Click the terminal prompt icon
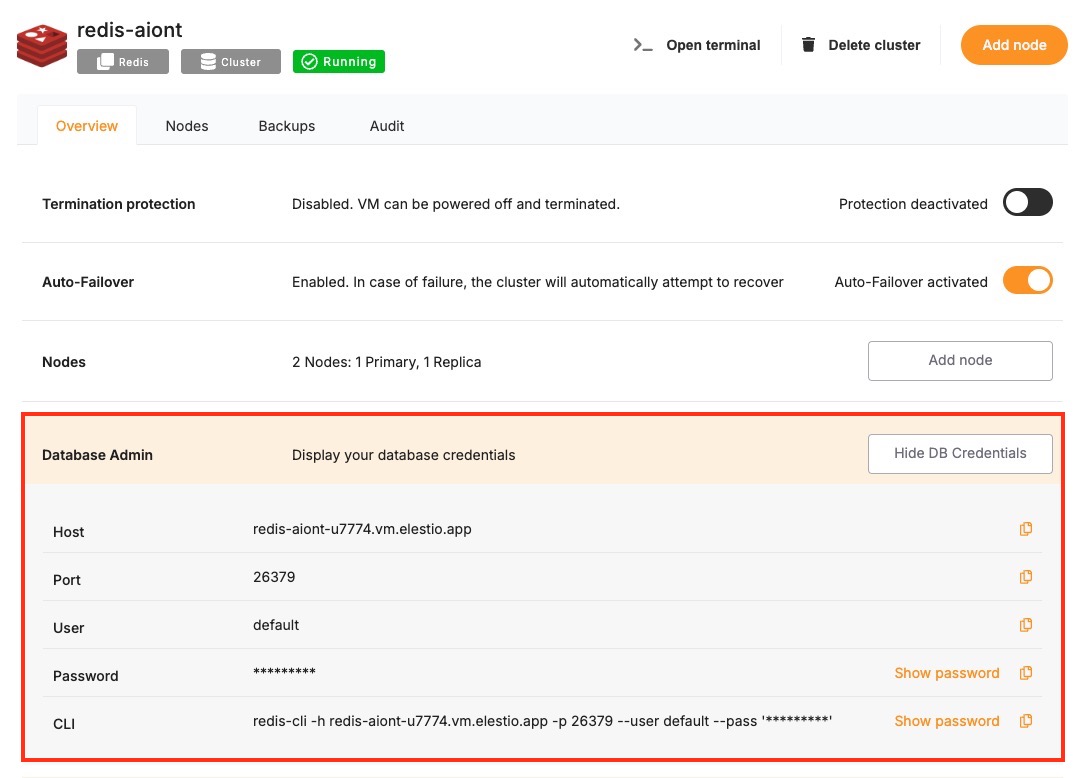 point(643,45)
